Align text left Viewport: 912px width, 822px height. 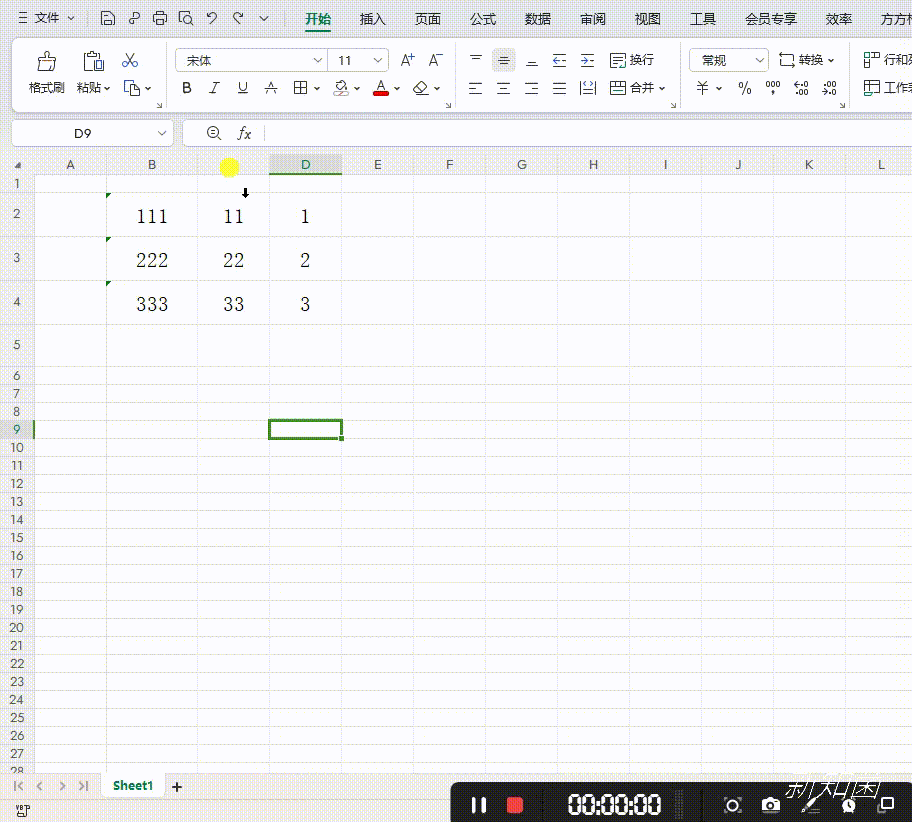(476, 88)
